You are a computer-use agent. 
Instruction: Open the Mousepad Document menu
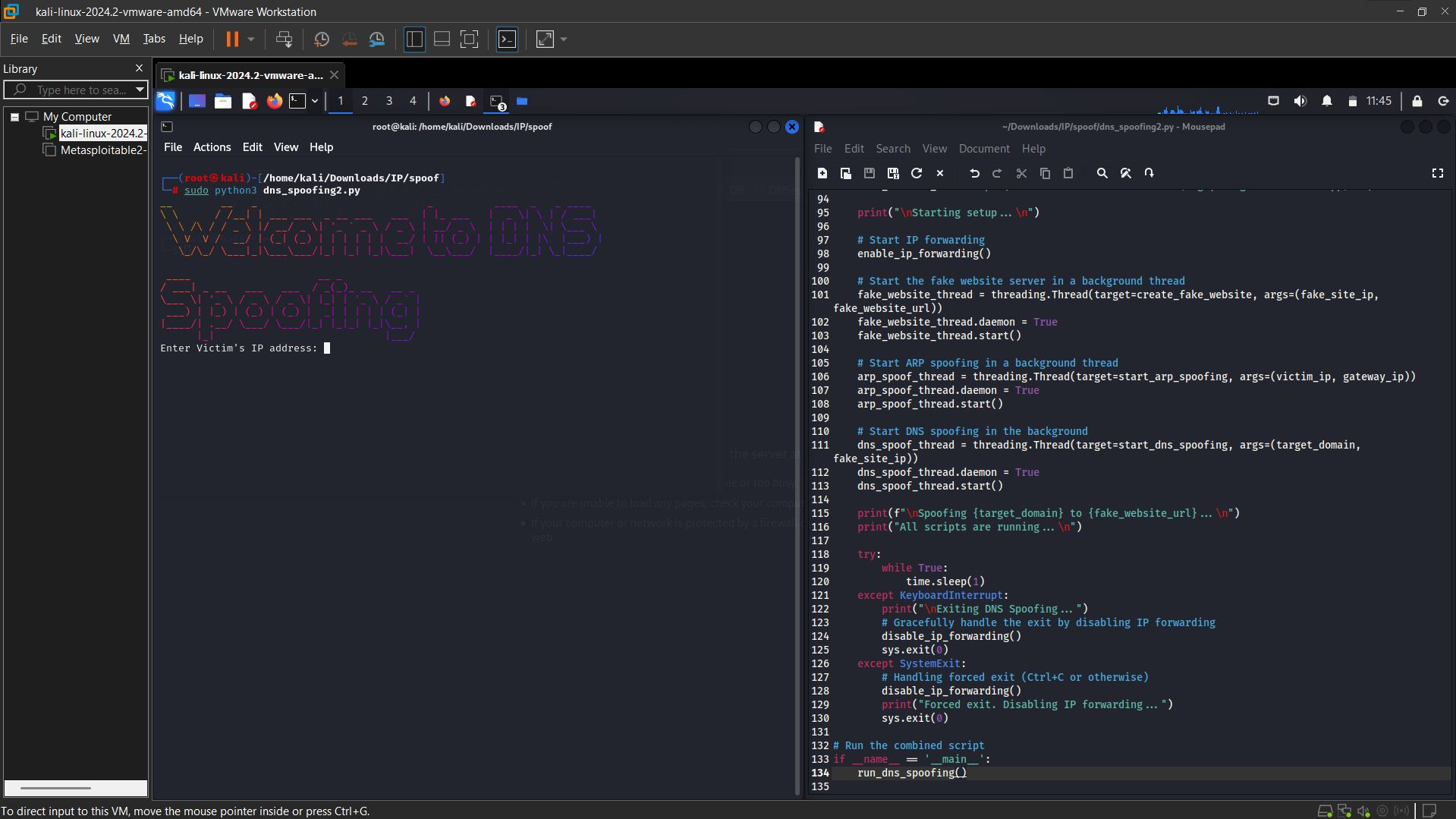[x=984, y=149]
